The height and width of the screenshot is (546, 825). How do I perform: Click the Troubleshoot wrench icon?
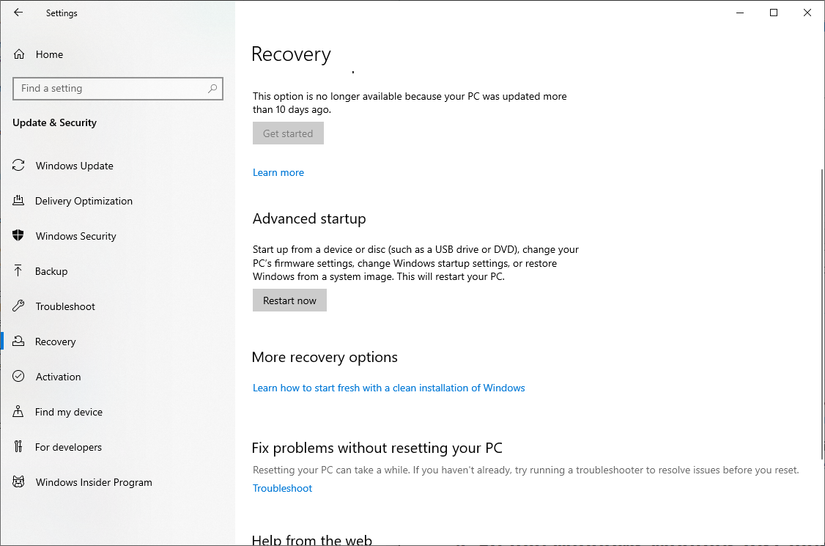coord(18,306)
